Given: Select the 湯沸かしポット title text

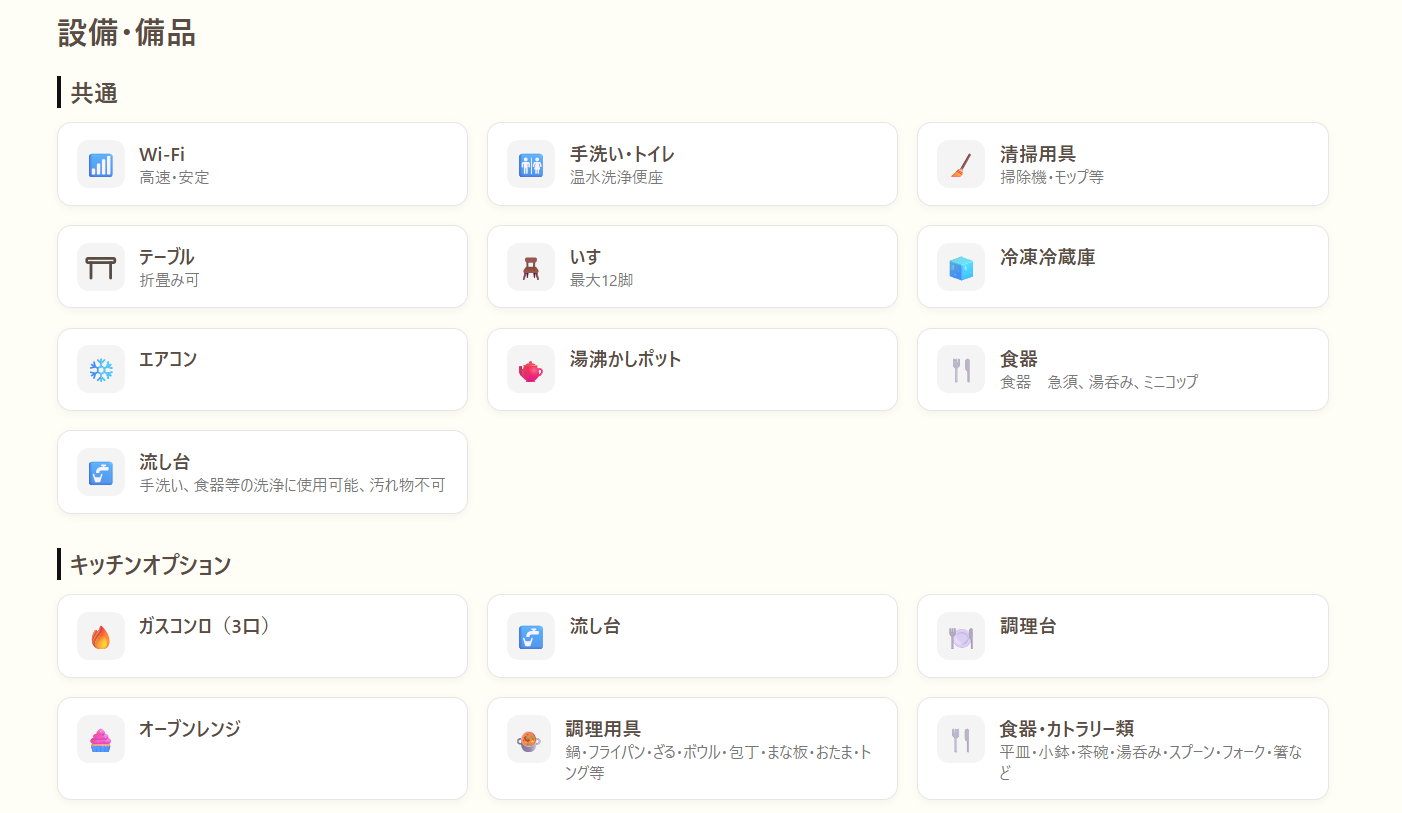Looking at the screenshot, I should pyautogui.click(x=626, y=360).
